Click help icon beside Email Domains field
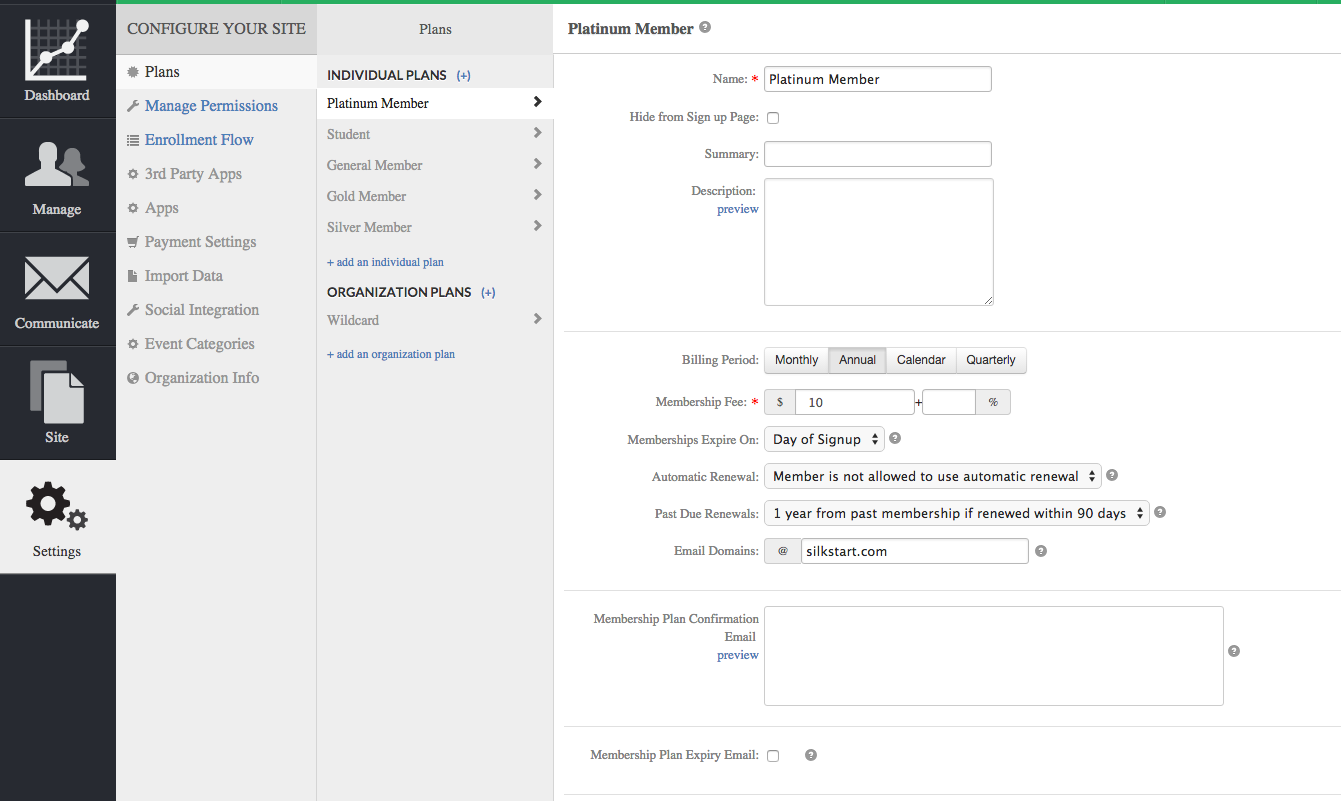 pyautogui.click(x=1041, y=551)
